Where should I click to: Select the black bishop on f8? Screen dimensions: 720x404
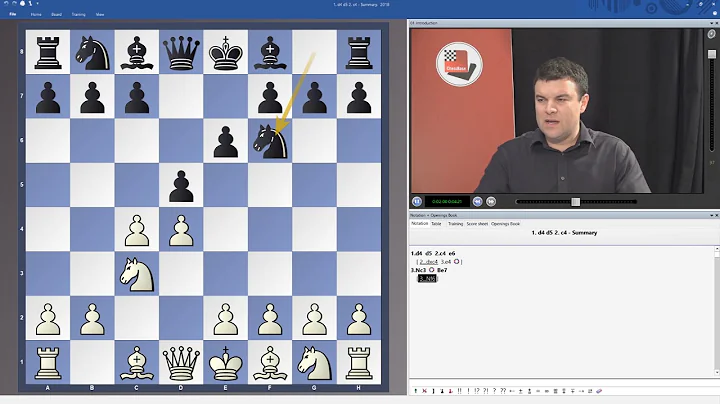pyautogui.click(x=270, y=52)
